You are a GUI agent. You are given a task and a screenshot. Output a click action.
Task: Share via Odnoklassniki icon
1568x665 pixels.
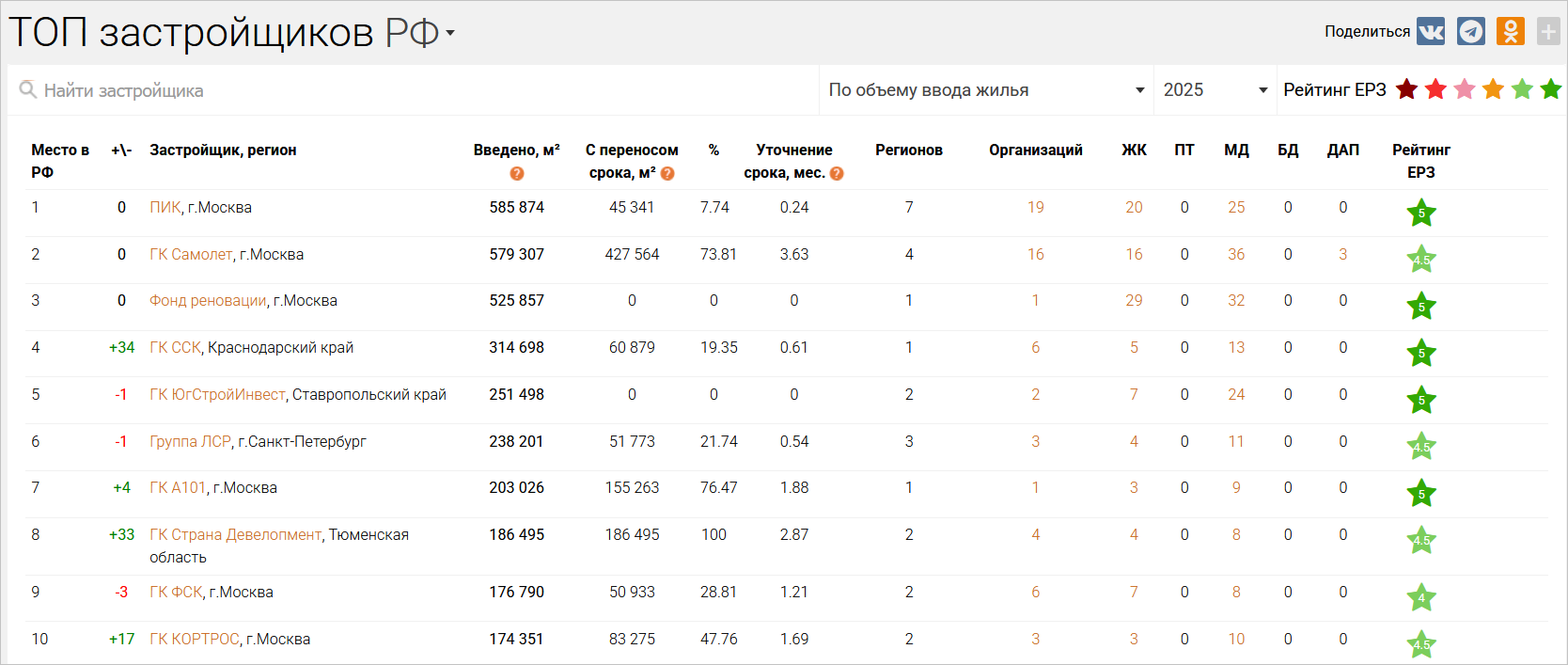[1511, 32]
